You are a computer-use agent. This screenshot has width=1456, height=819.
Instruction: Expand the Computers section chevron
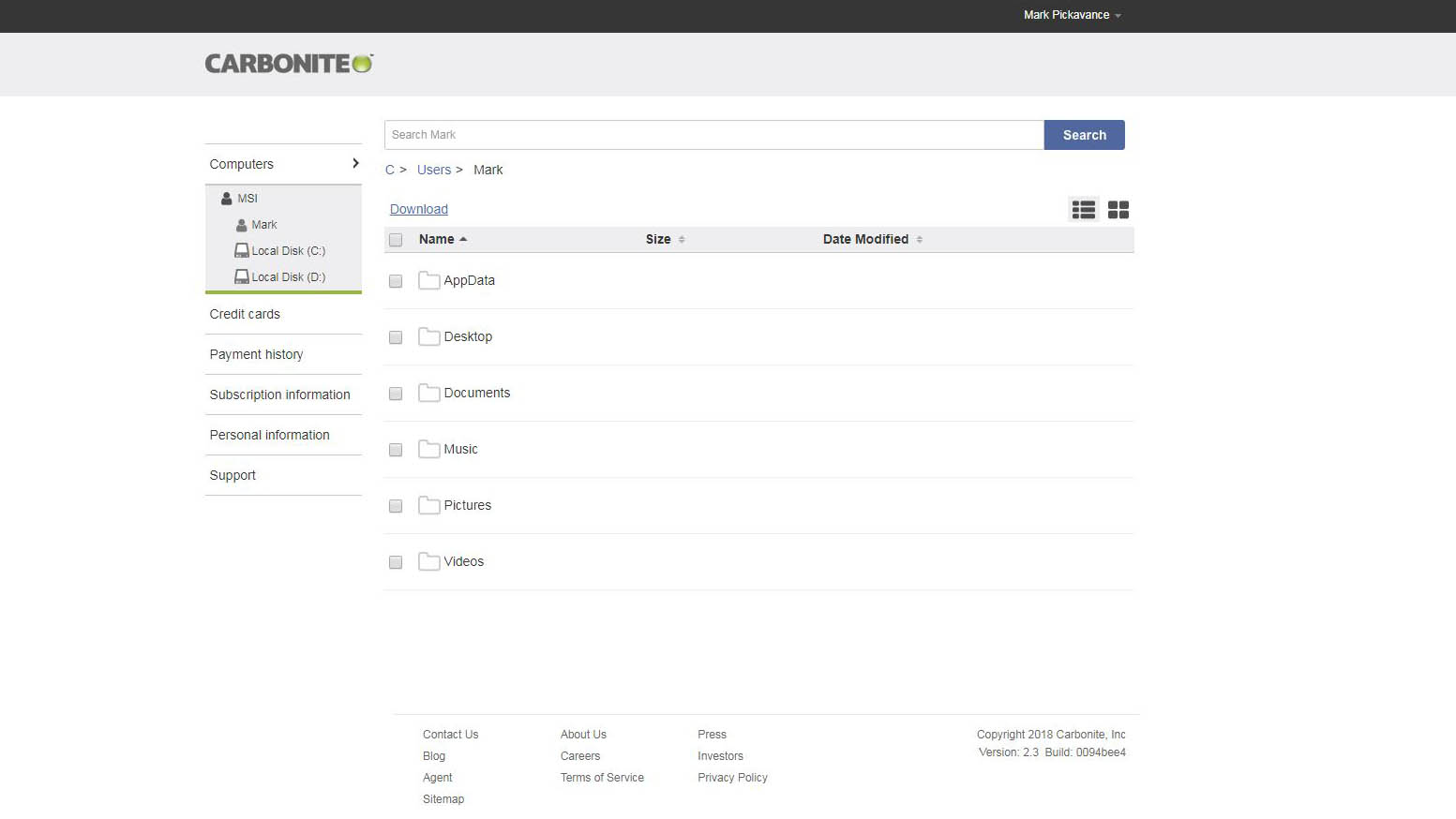355,164
